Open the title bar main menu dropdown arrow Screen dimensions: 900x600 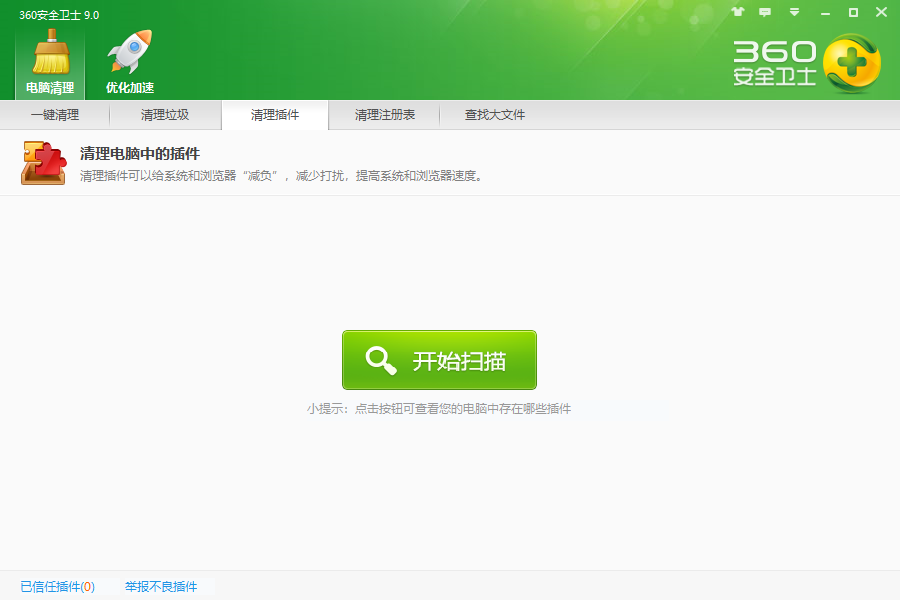[x=794, y=11]
